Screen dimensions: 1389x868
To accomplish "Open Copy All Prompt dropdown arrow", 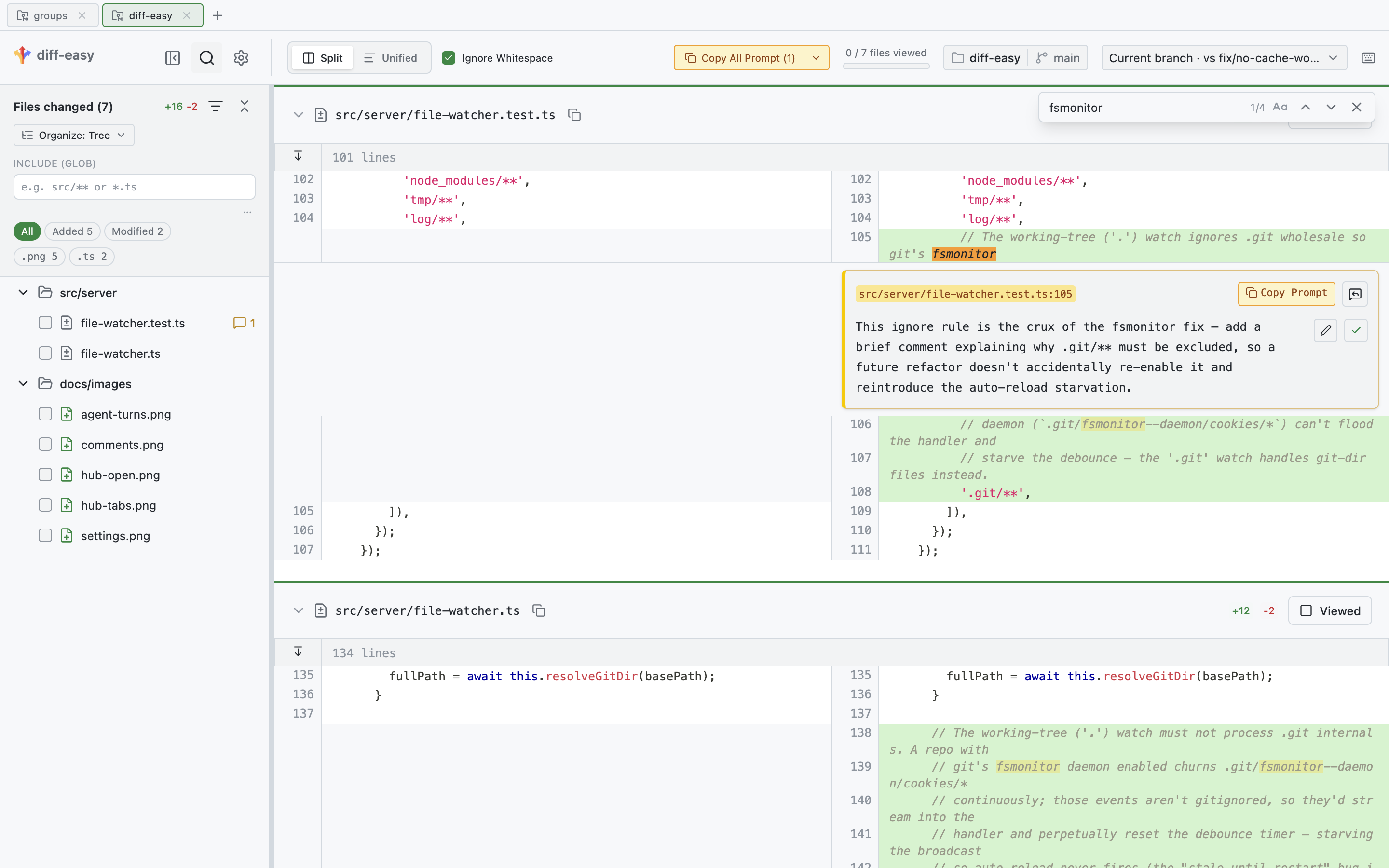I will pos(816,58).
